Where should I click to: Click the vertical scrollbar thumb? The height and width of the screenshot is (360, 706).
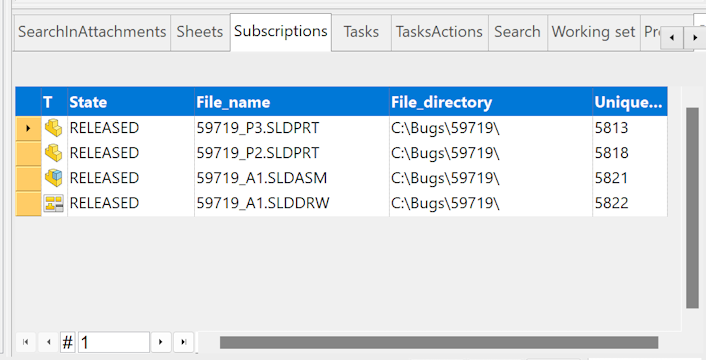tap(692, 208)
